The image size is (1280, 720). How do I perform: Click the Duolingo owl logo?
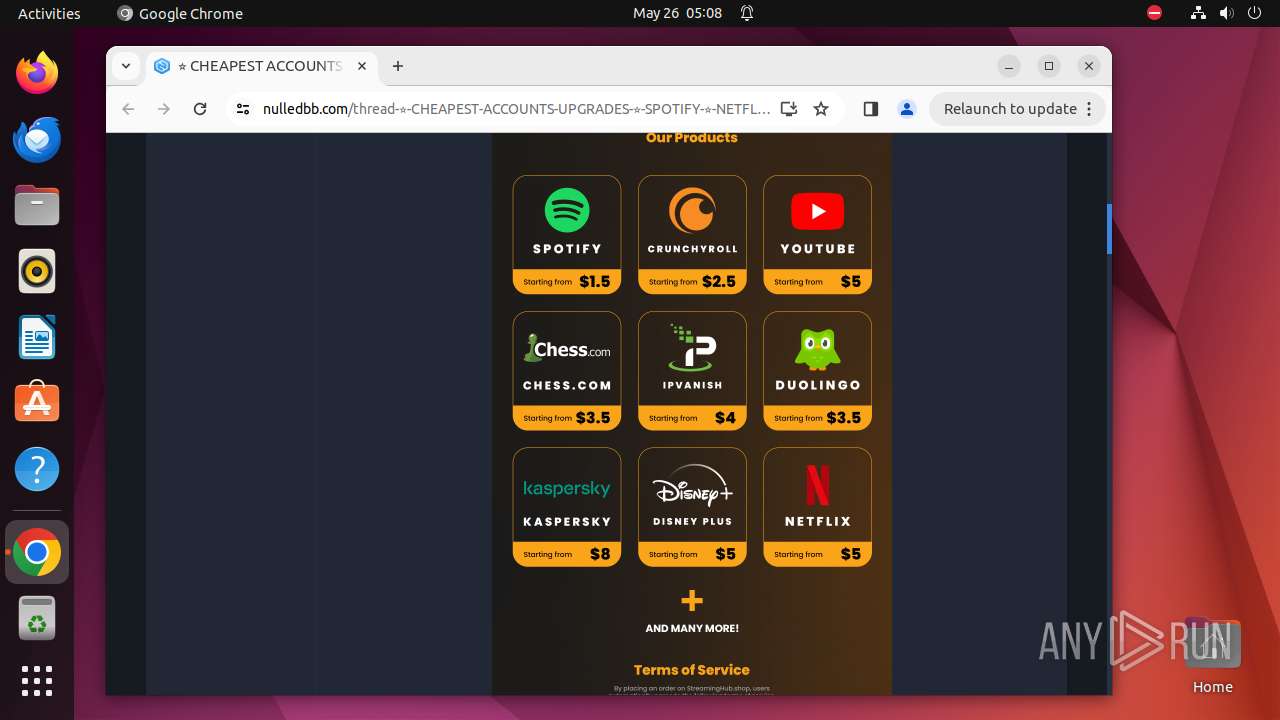pos(818,348)
